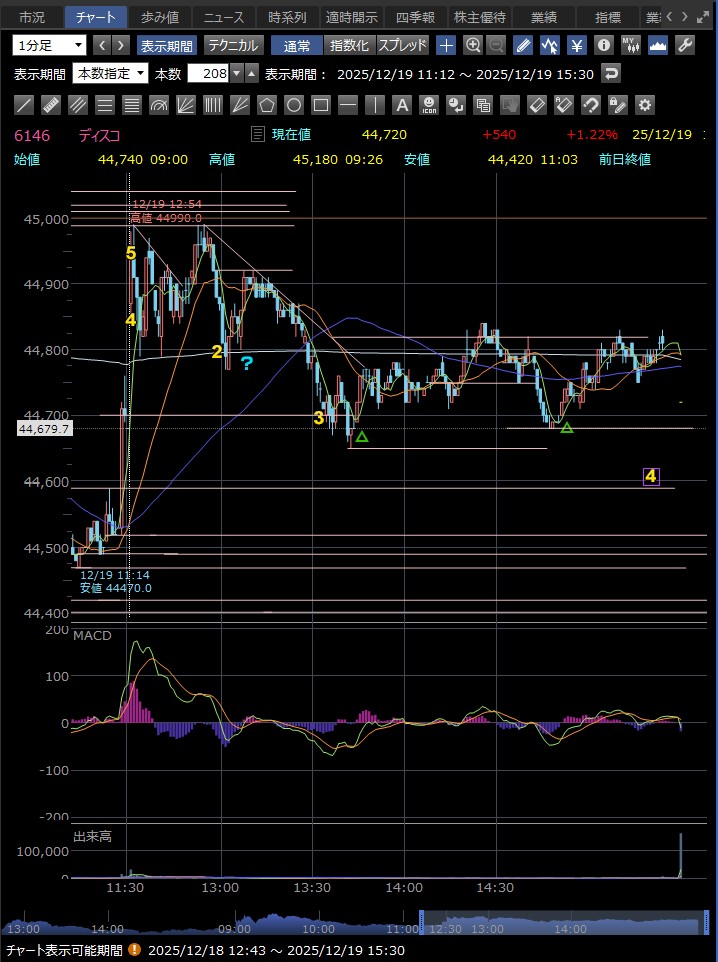Click the yen price icon
This screenshot has height=962, width=718.
577,45
